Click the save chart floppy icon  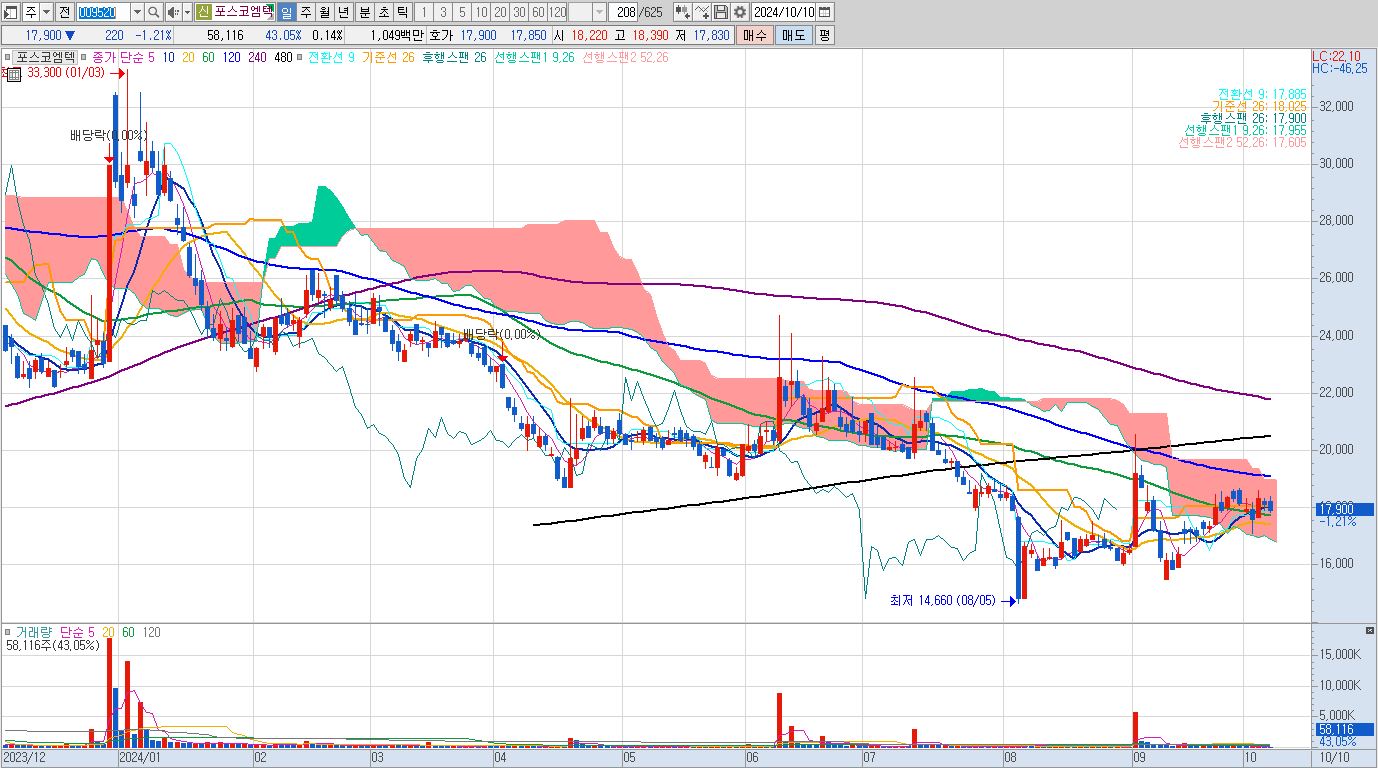(x=721, y=12)
